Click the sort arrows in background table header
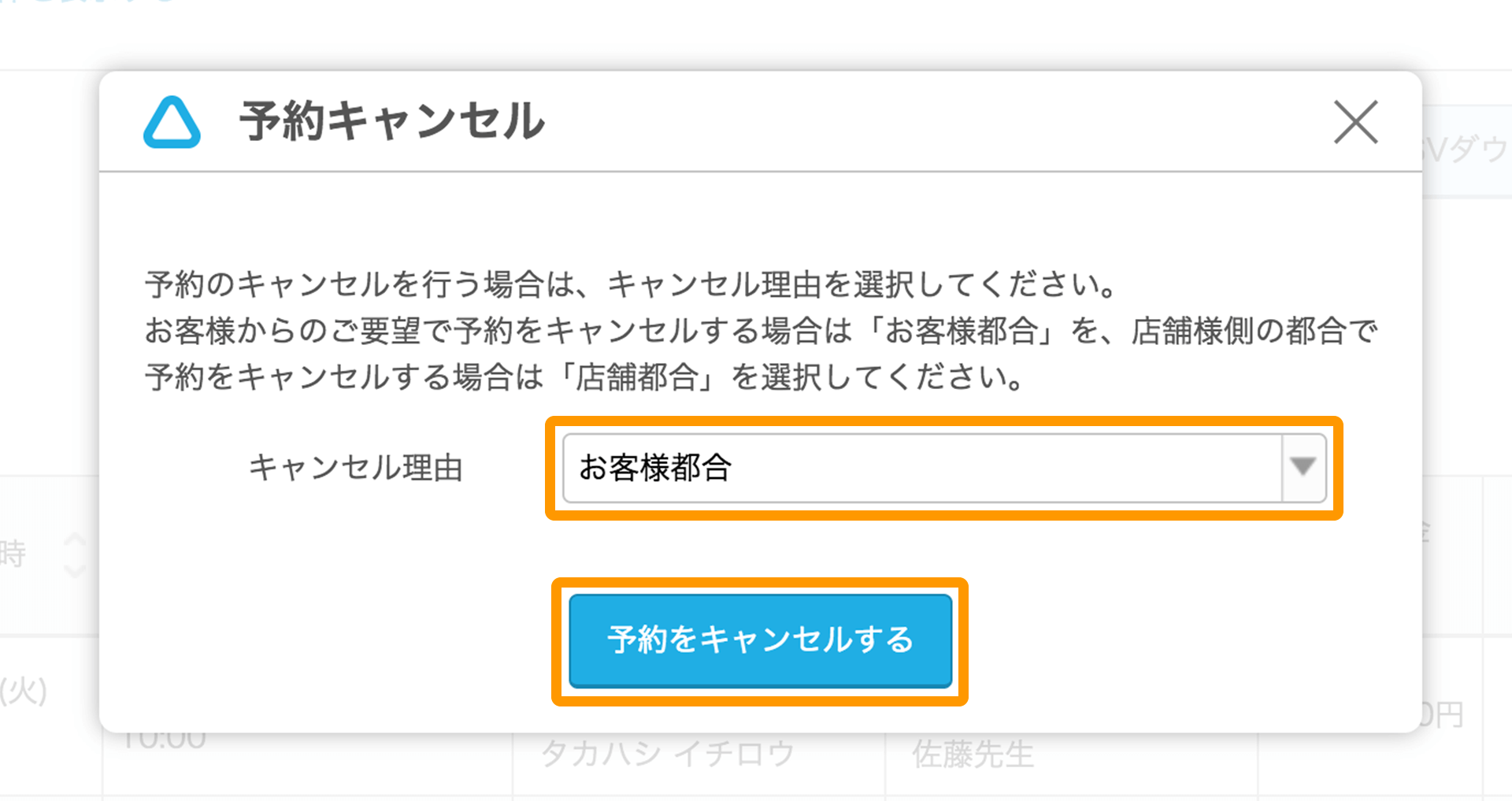1512x801 pixels. (75, 554)
